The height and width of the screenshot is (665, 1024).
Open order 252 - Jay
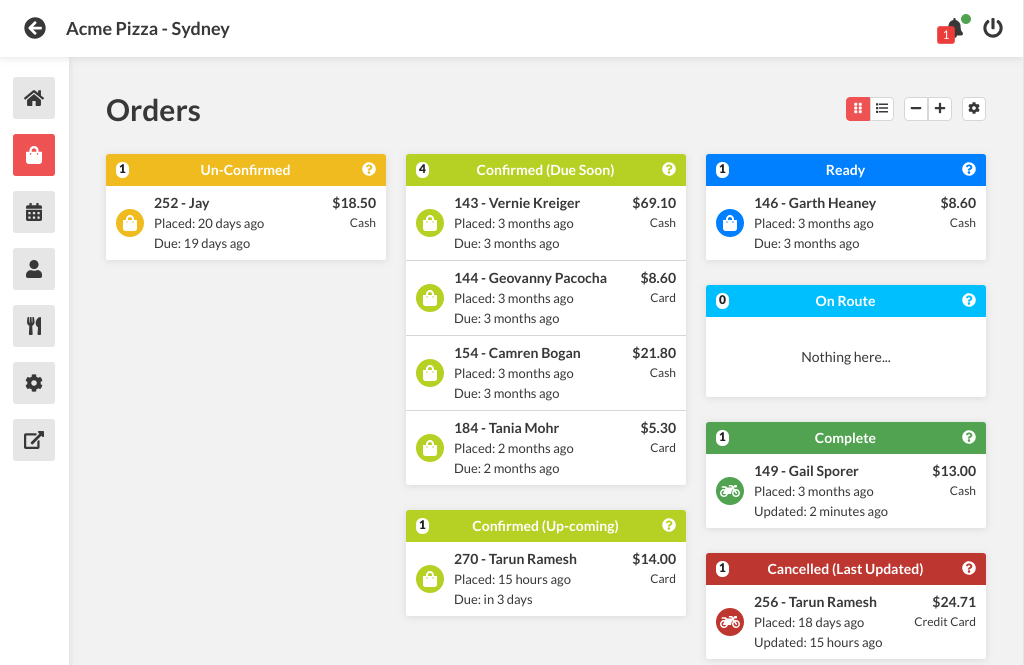(246, 223)
